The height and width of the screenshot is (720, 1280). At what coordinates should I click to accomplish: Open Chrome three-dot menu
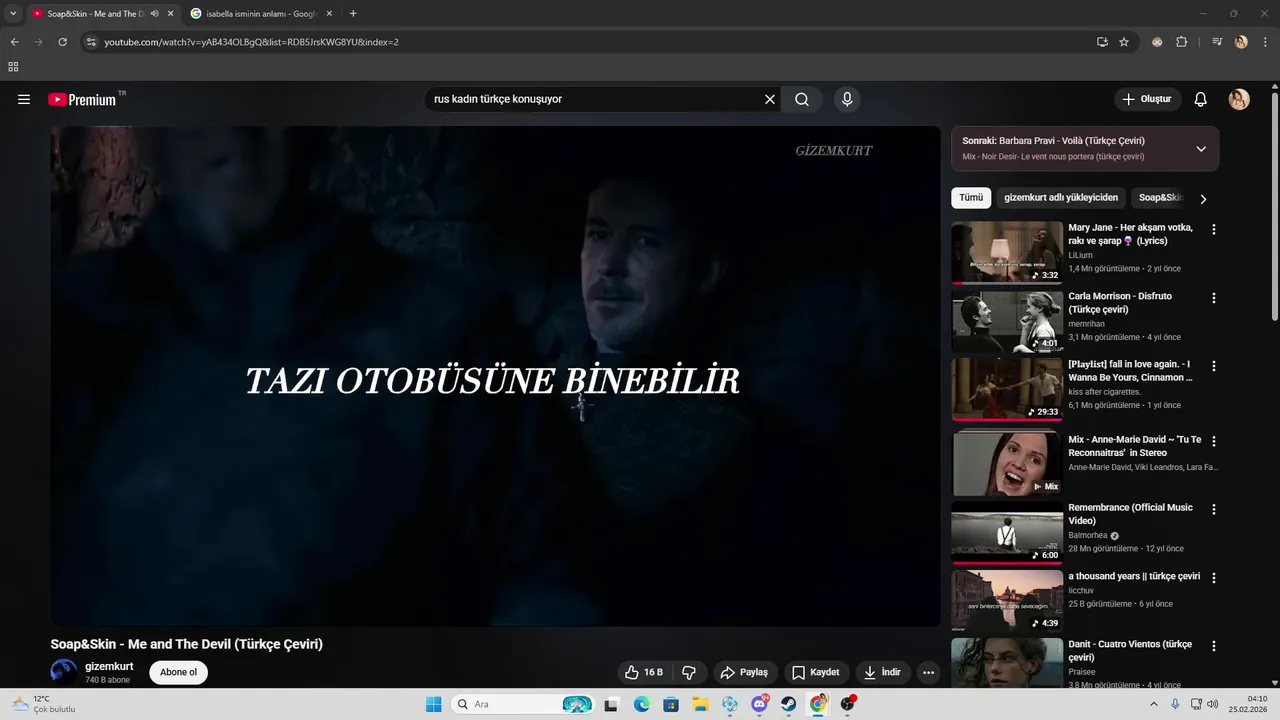click(1265, 42)
